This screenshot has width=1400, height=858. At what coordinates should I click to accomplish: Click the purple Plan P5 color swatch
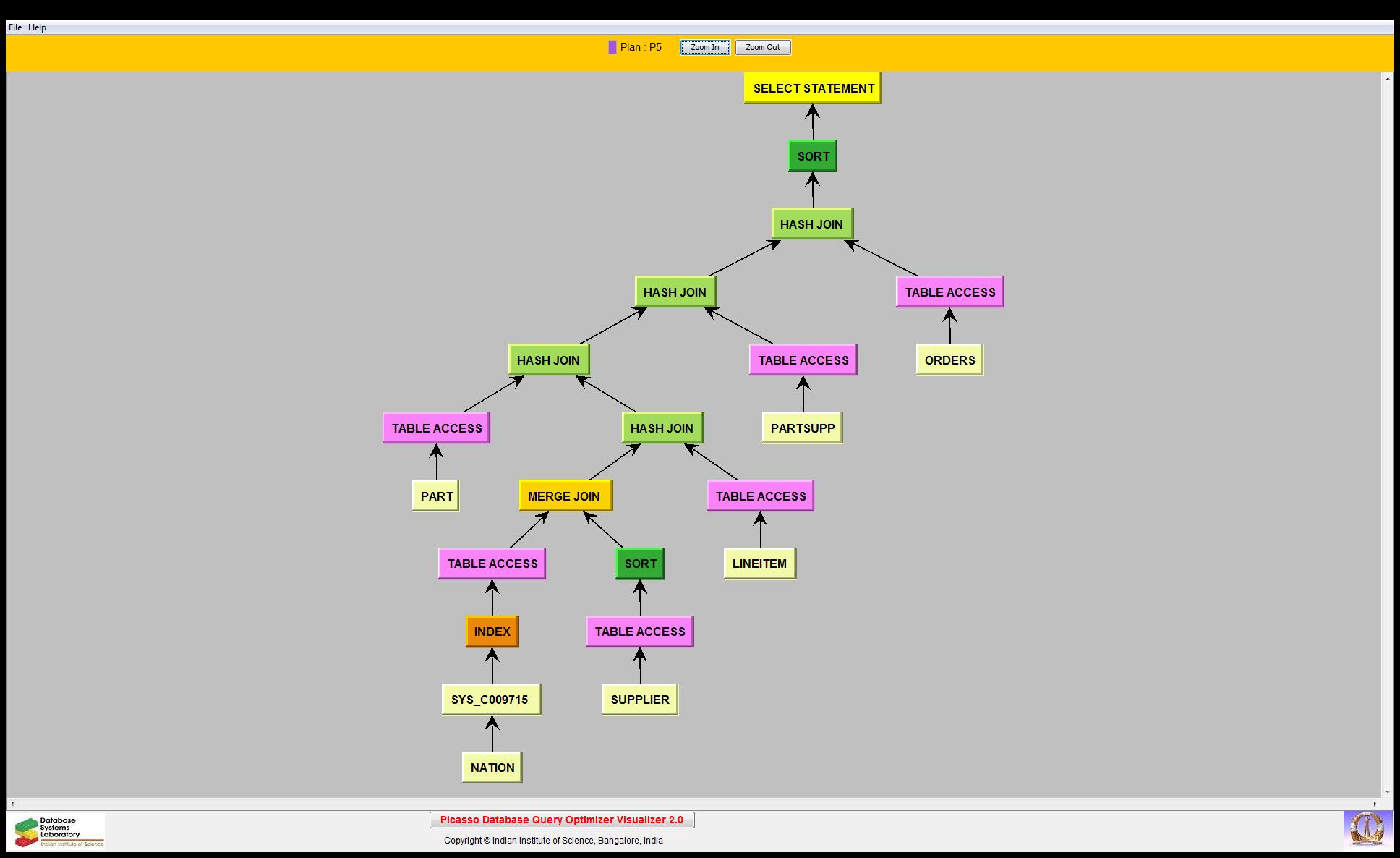coord(612,47)
